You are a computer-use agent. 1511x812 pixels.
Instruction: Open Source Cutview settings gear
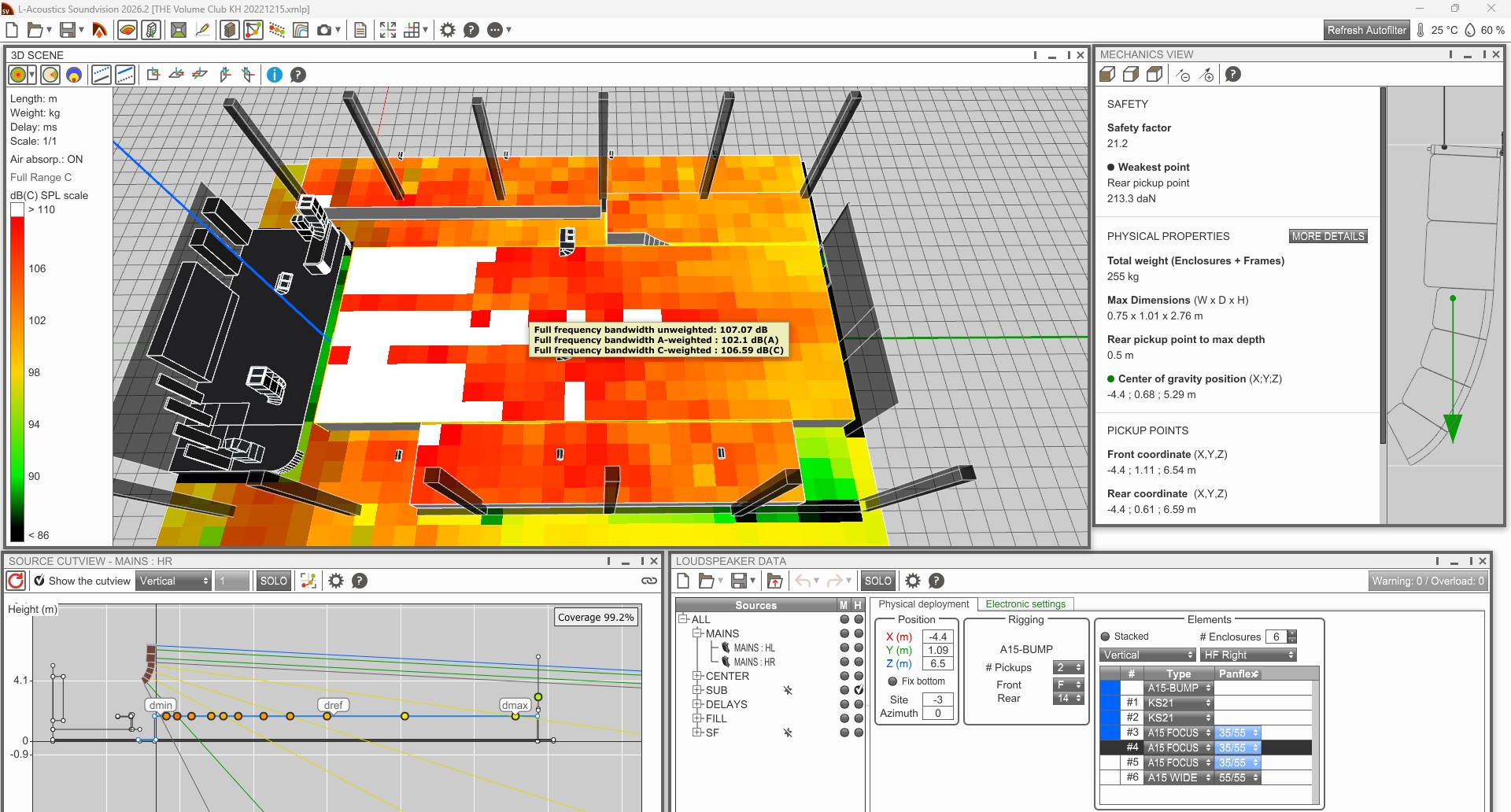point(336,581)
